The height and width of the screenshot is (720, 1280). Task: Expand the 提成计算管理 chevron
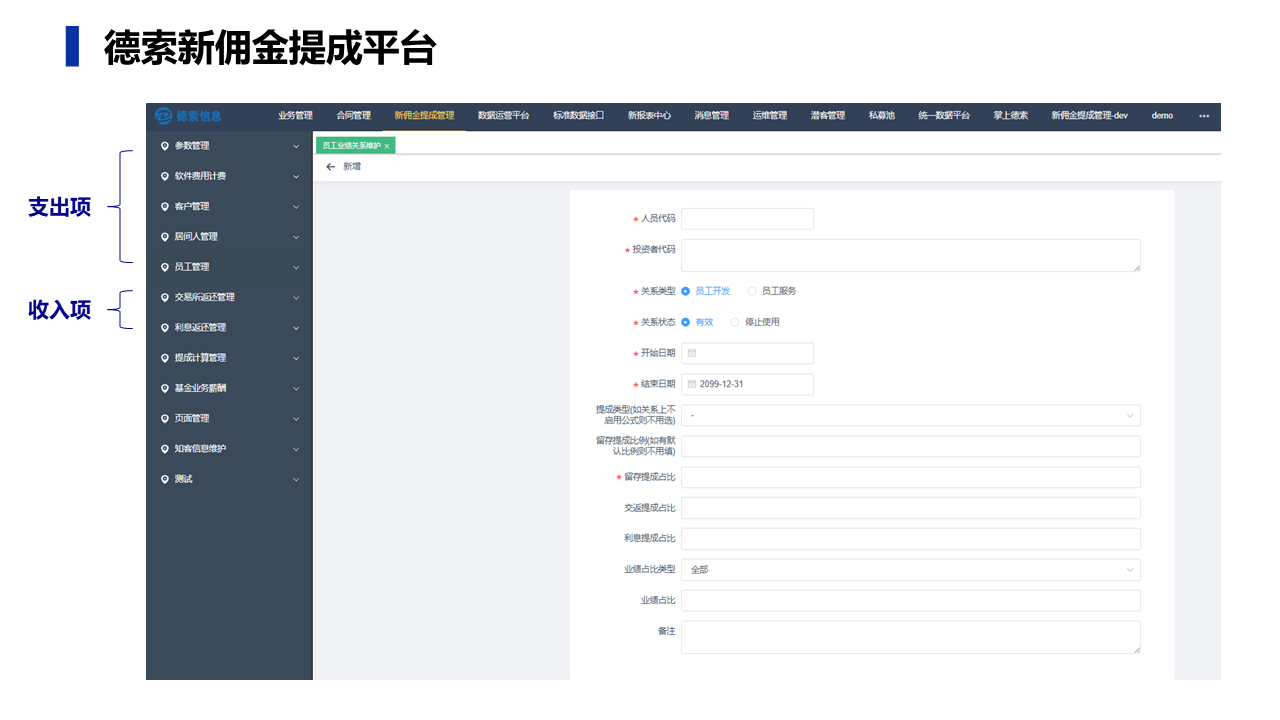[x=296, y=358]
